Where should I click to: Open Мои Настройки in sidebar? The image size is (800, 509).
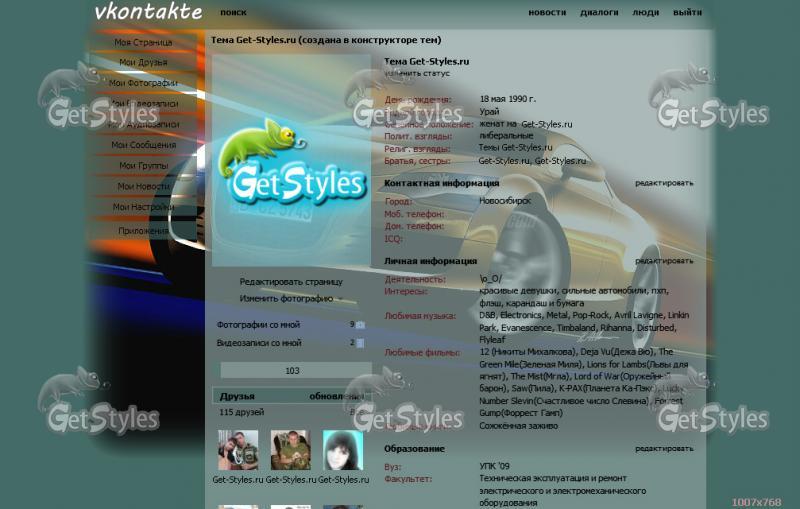(x=143, y=207)
